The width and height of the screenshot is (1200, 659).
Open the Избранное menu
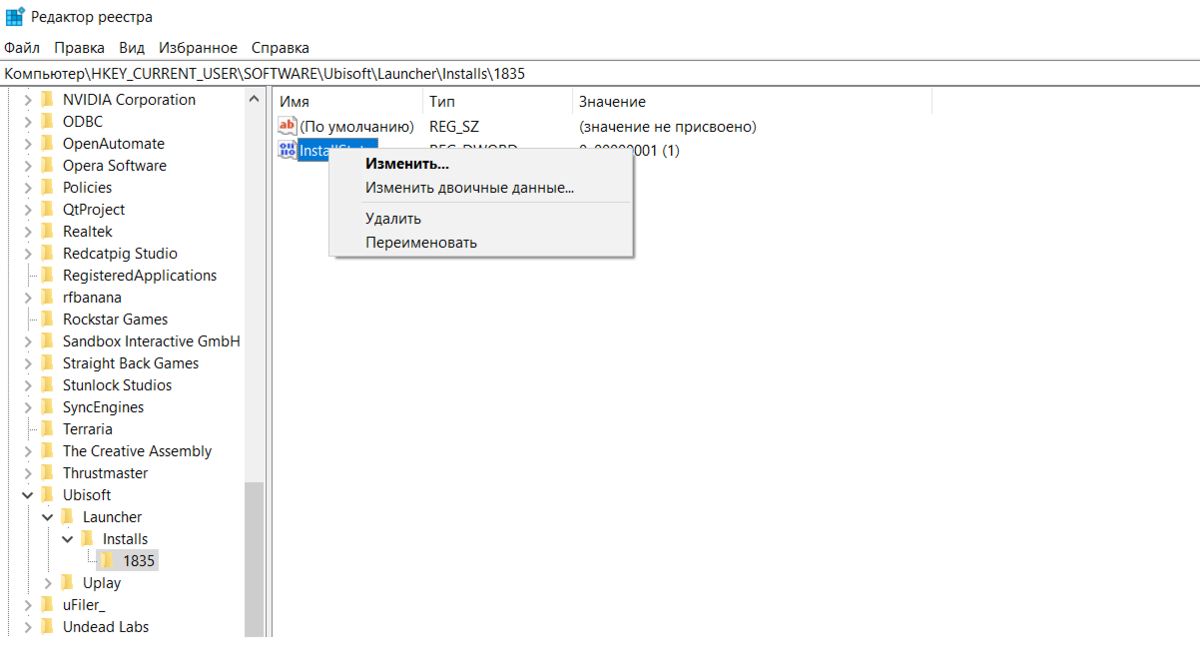pos(198,47)
